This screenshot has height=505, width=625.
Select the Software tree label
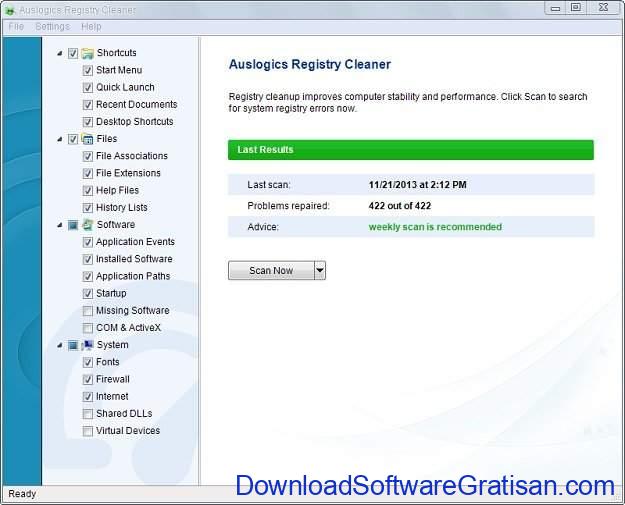tap(116, 224)
